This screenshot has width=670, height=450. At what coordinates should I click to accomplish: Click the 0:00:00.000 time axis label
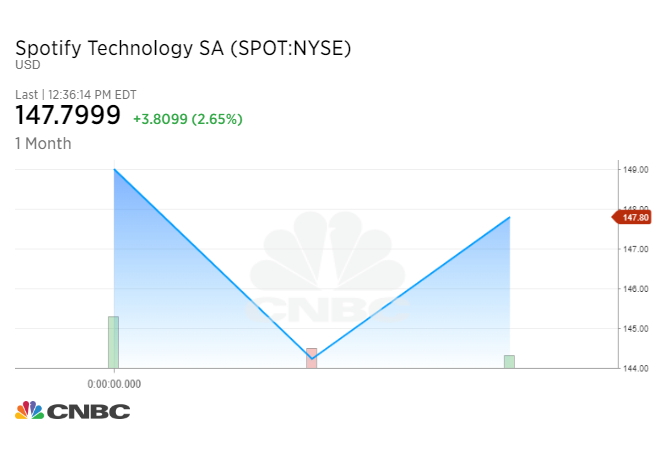click(x=114, y=384)
